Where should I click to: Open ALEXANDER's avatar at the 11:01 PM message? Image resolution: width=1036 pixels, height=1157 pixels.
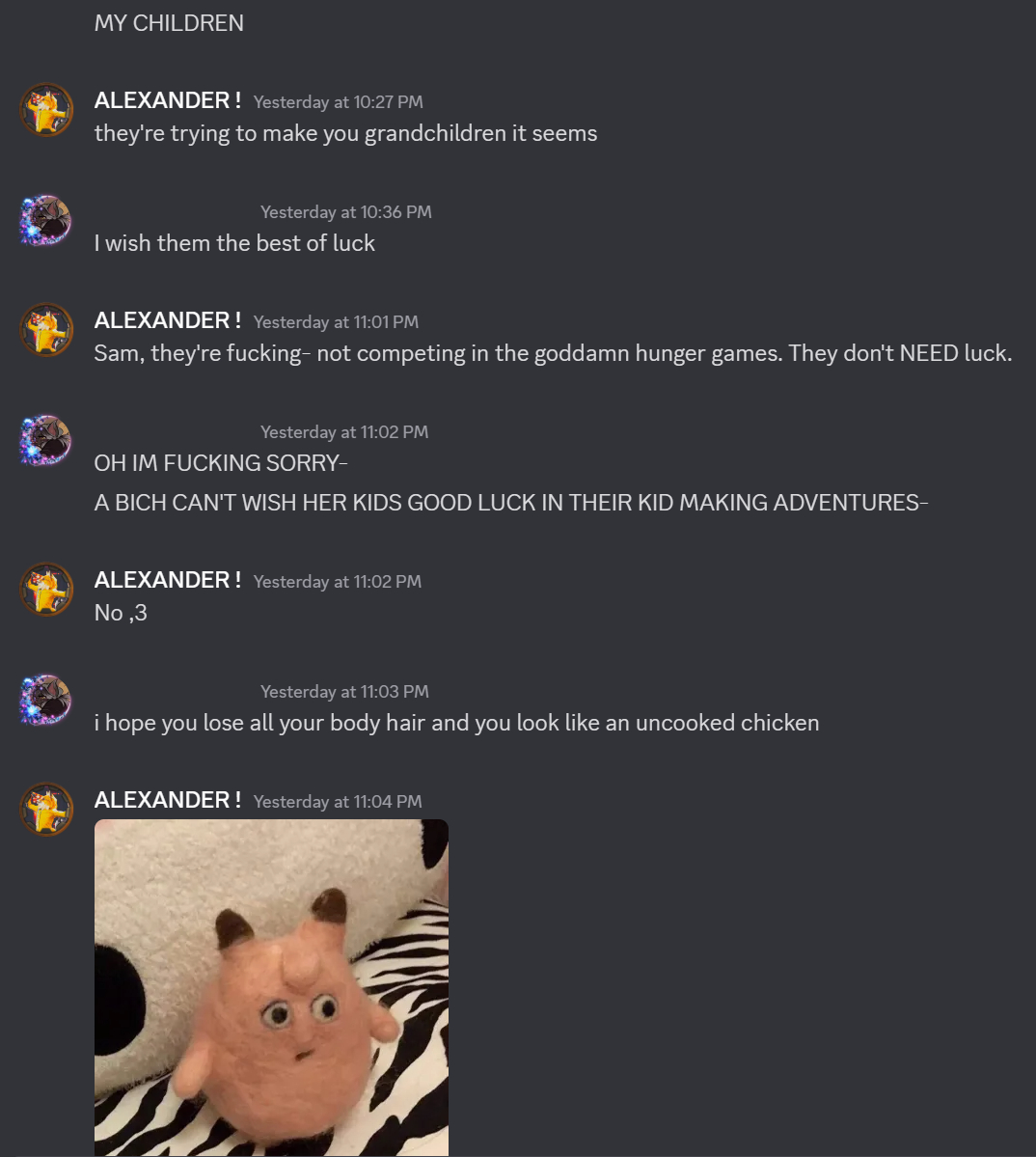coord(45,330)
